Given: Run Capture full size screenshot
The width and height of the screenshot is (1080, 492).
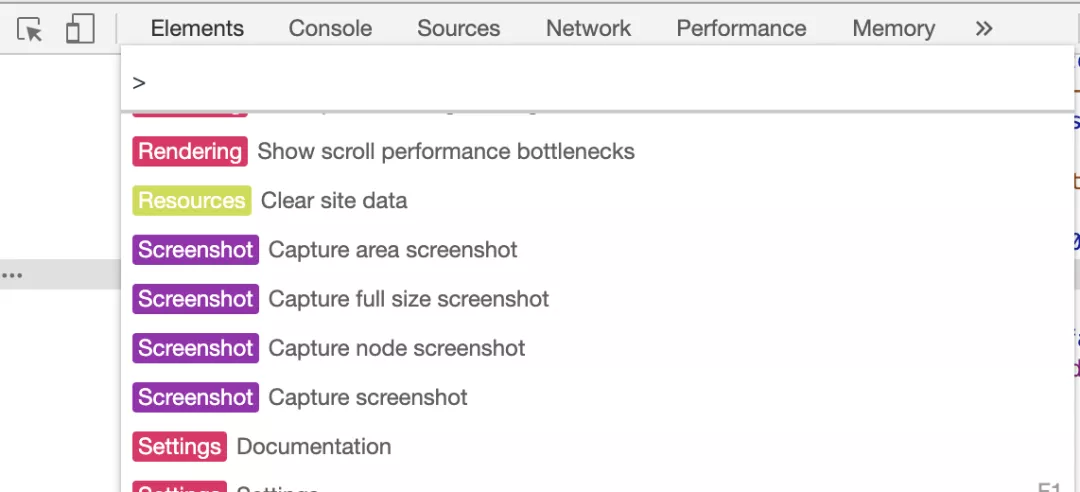Looking at the screenshot, I should (409, 299).
